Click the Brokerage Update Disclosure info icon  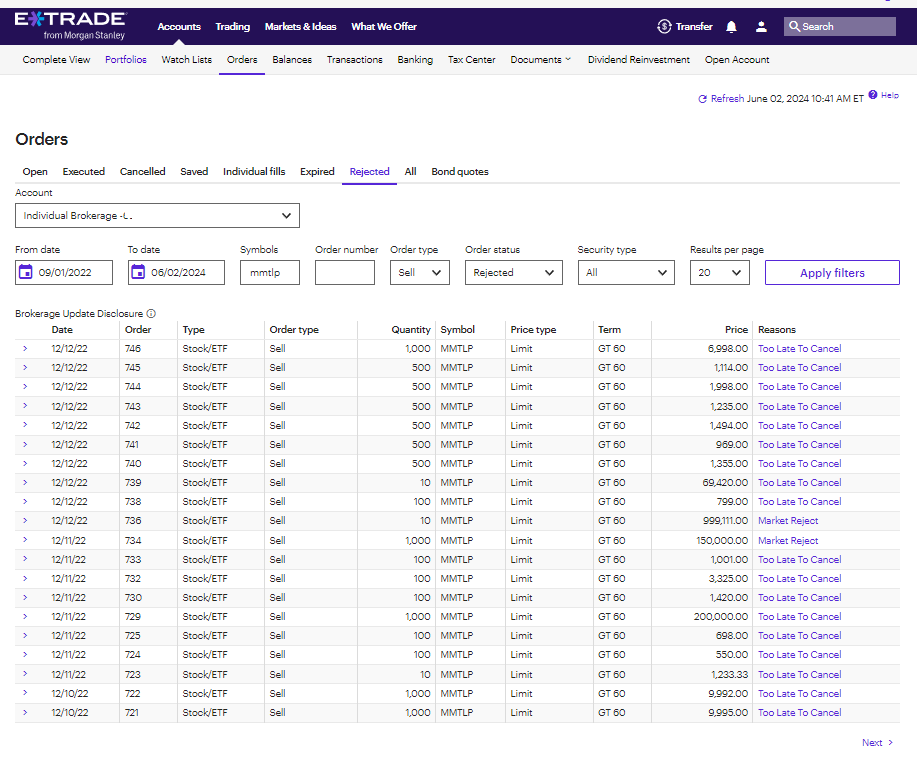pos(151,314)
